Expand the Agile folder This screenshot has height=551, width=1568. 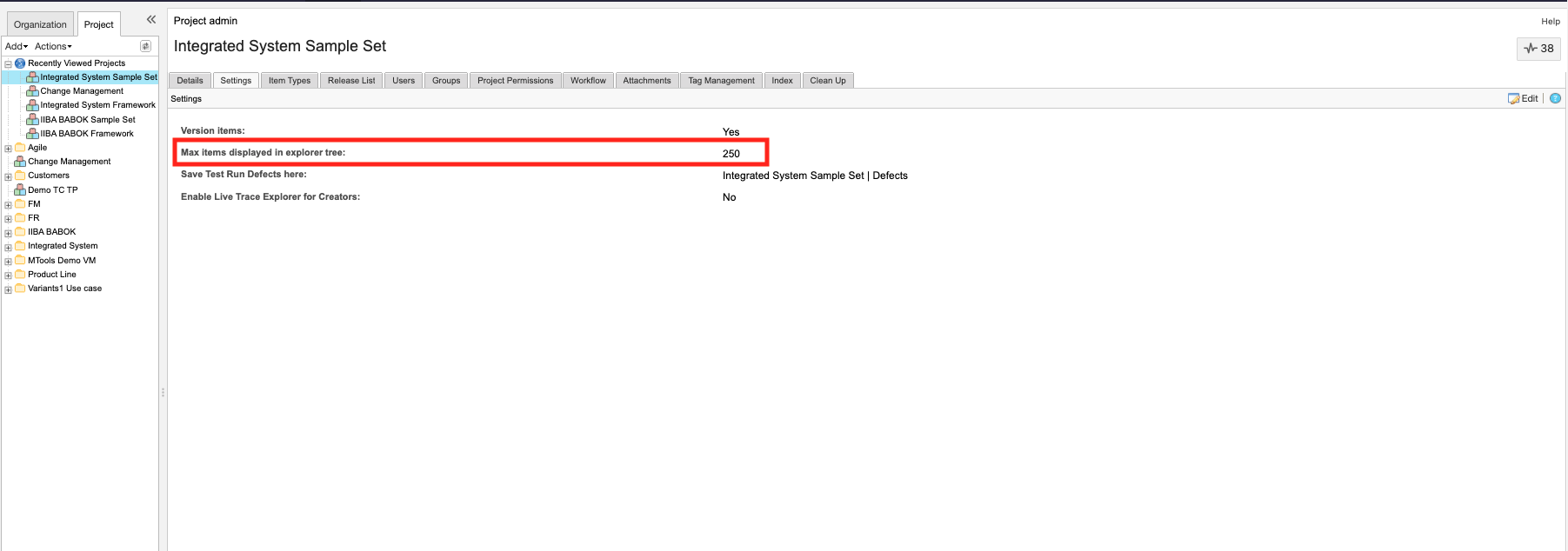click(8, 149)
